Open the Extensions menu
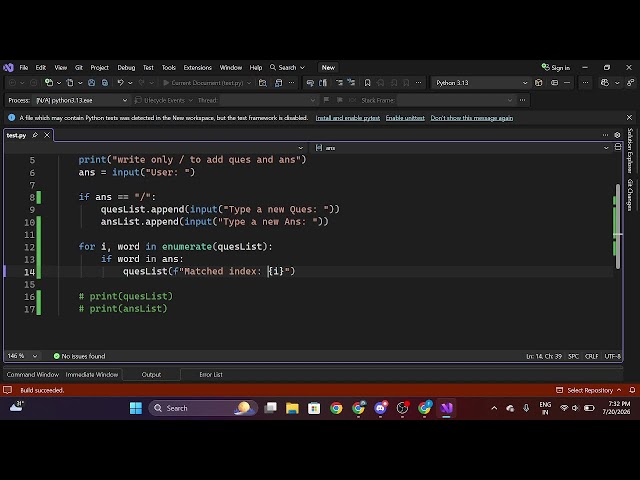The image size is (640, 480). (198, 67)
